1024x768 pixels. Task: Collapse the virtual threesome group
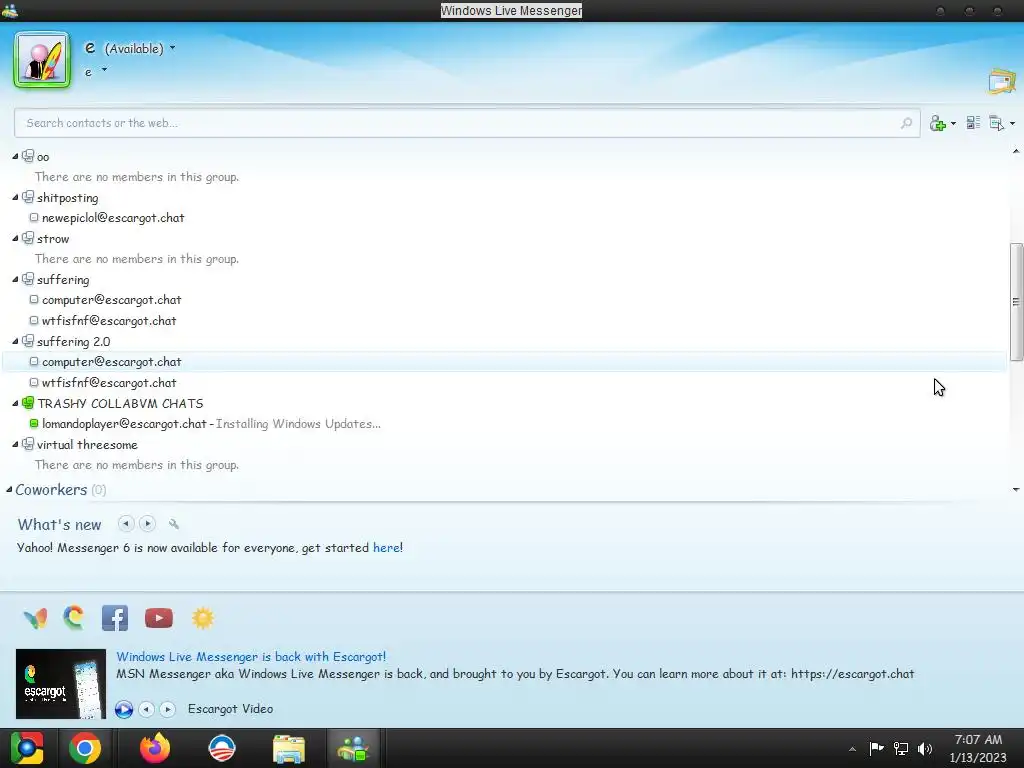pos(15,444)
